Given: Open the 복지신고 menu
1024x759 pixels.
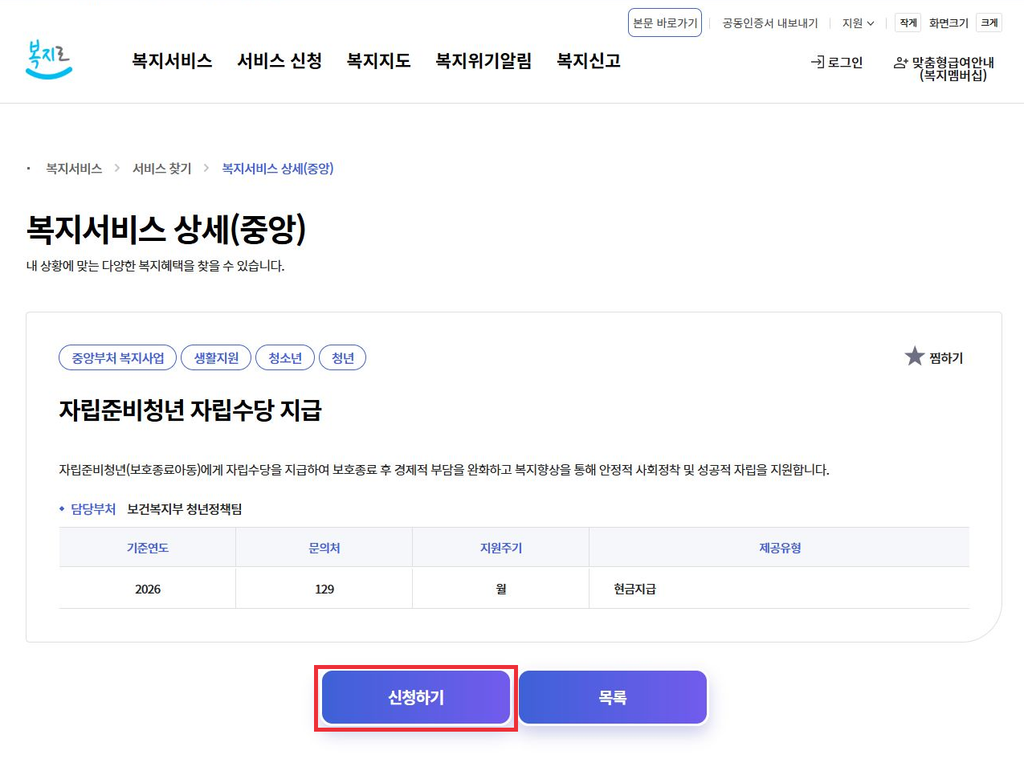Looking at the screenshot, I should tap(588, 61).
